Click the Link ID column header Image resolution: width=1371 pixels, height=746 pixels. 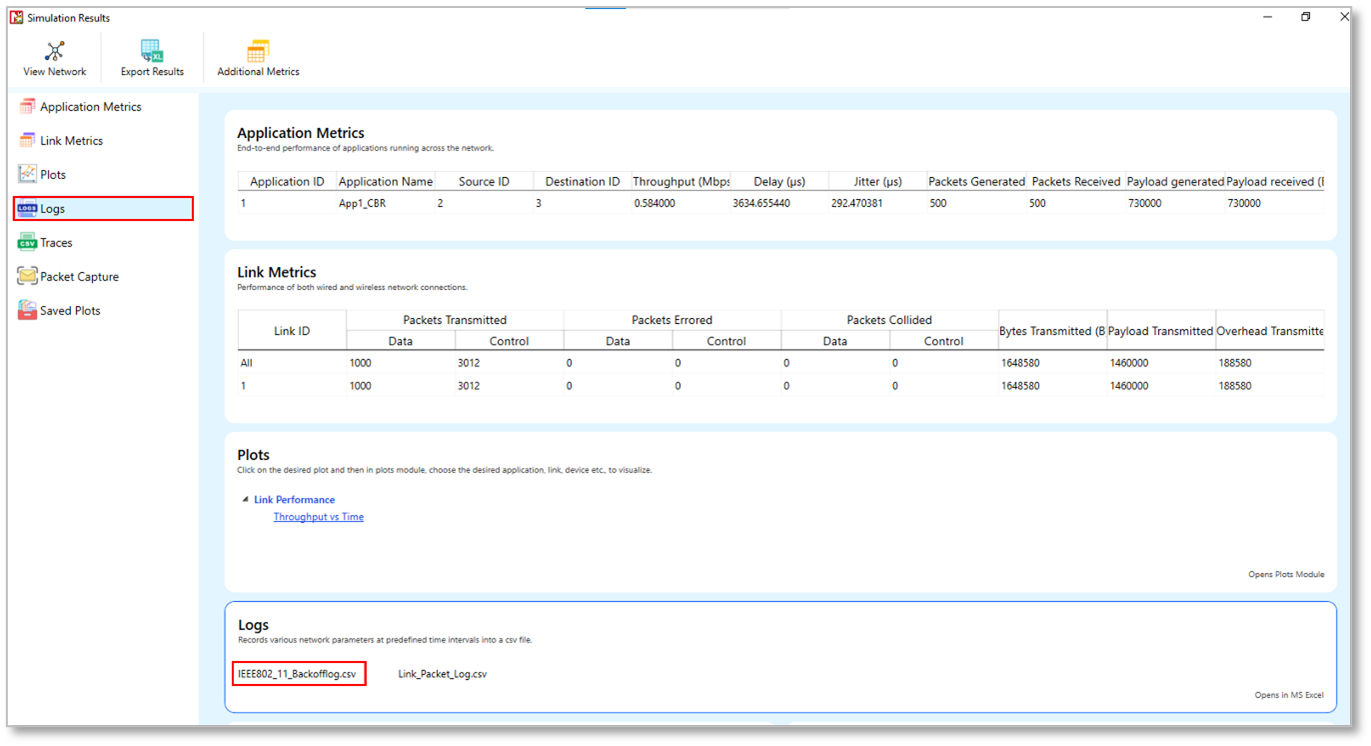291,331
